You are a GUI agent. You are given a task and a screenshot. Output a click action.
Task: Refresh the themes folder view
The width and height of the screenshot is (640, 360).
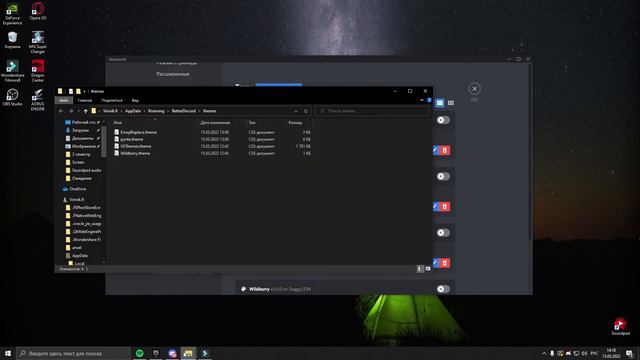click(306, 111)
